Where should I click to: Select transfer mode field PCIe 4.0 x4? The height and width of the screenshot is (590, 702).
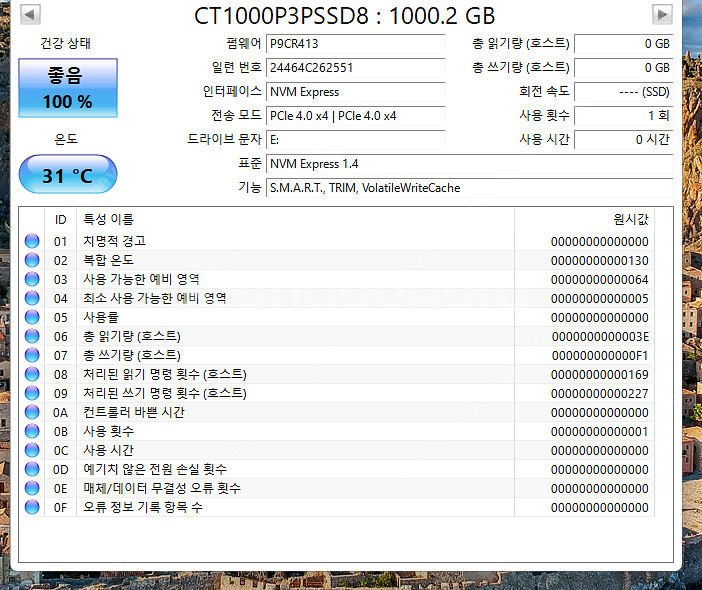(356, 116)
